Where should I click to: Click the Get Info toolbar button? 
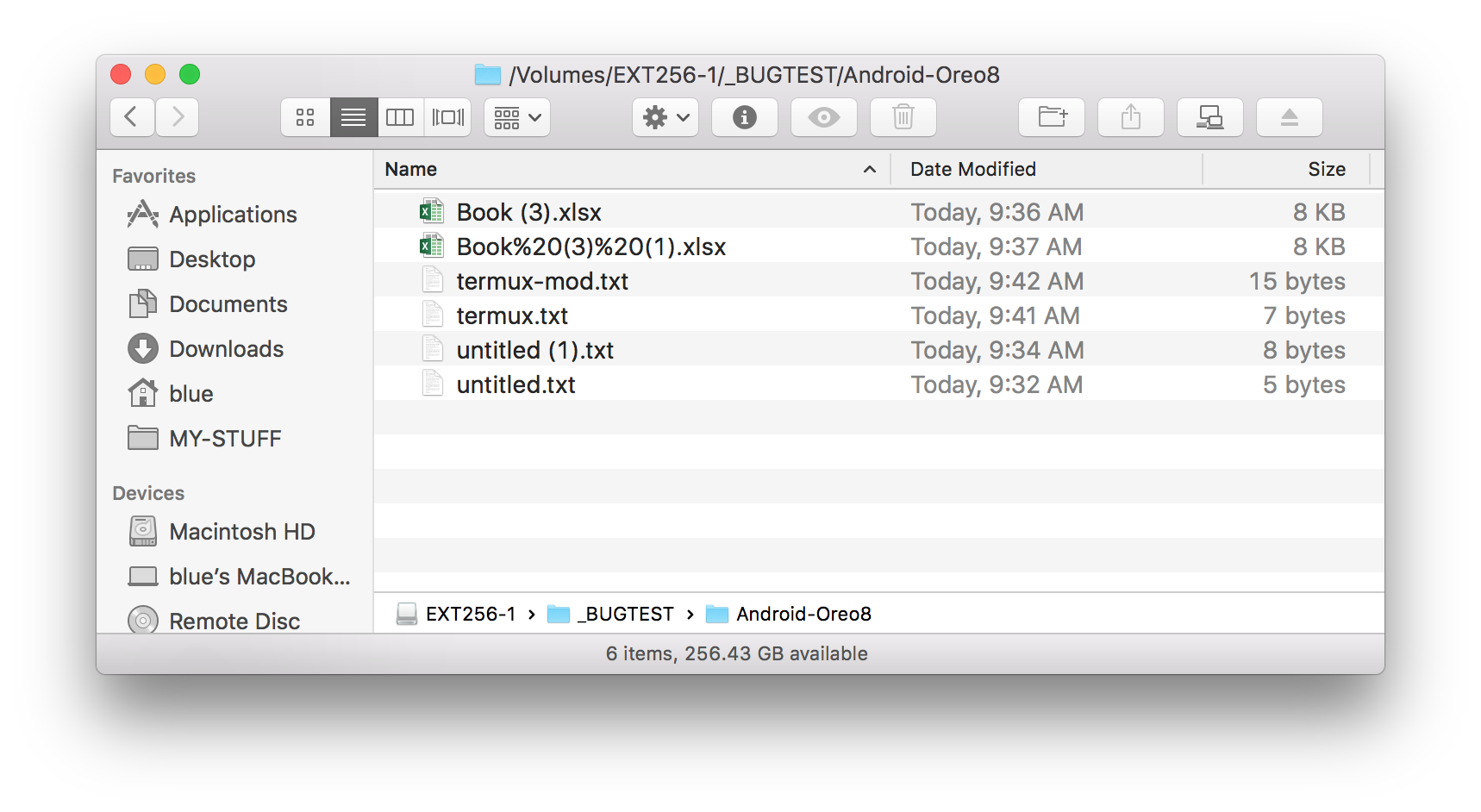[744, 117]
